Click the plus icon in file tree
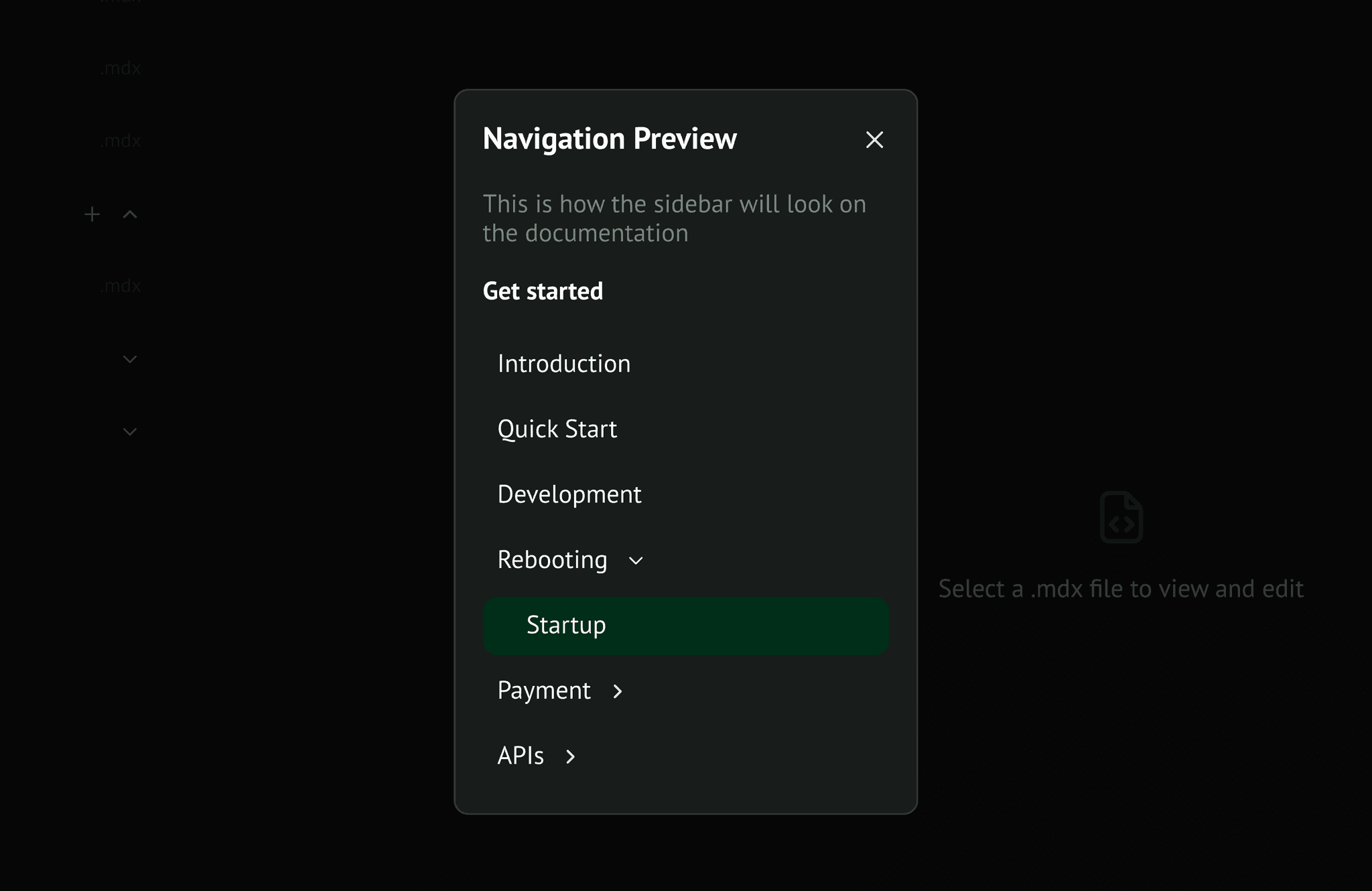This screenshot has height=891, width=1372. [x=92, y=214]
